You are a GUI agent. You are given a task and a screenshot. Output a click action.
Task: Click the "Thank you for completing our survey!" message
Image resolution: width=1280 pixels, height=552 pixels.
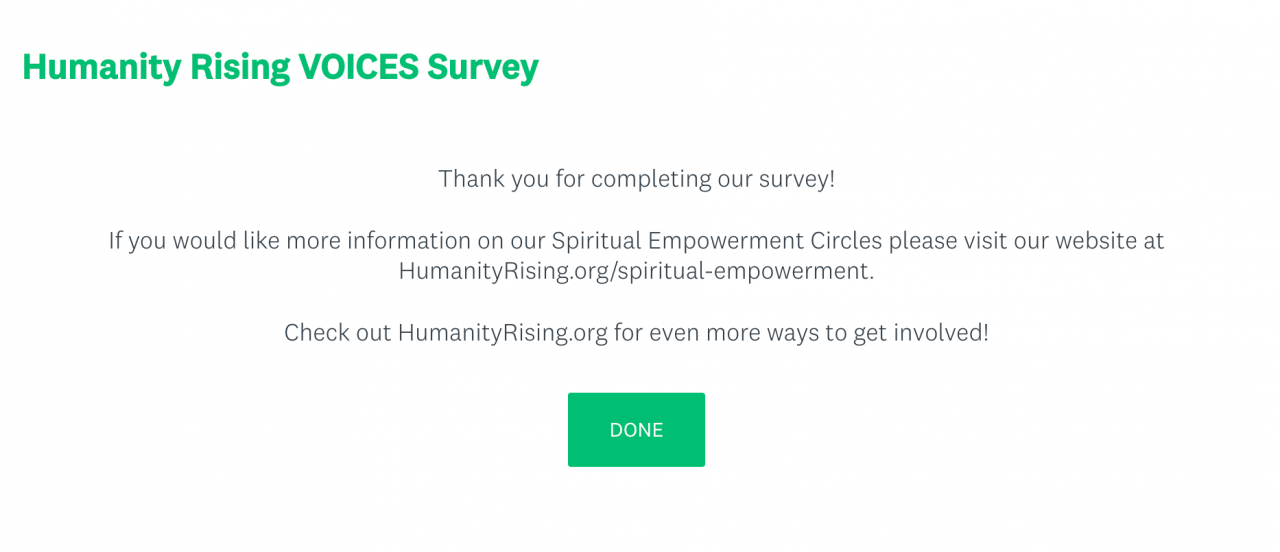coord(636,179)
